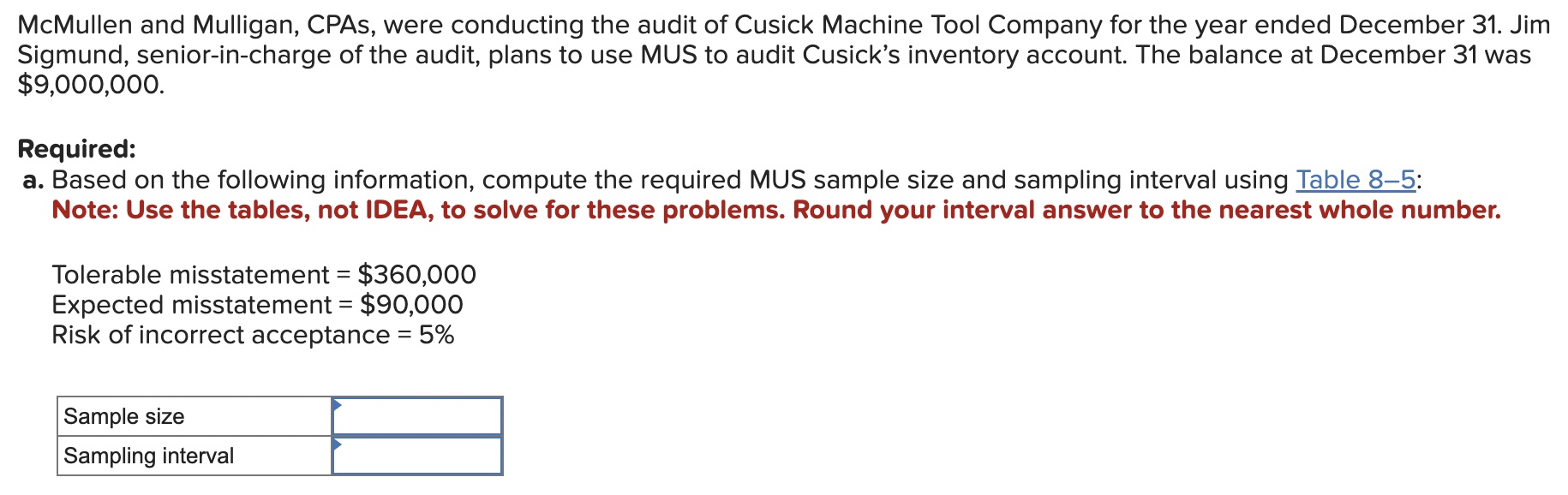The image size is (1568, 495).
Task: Open the Table 8–5 hyperlink
Action: [1357, 178]
